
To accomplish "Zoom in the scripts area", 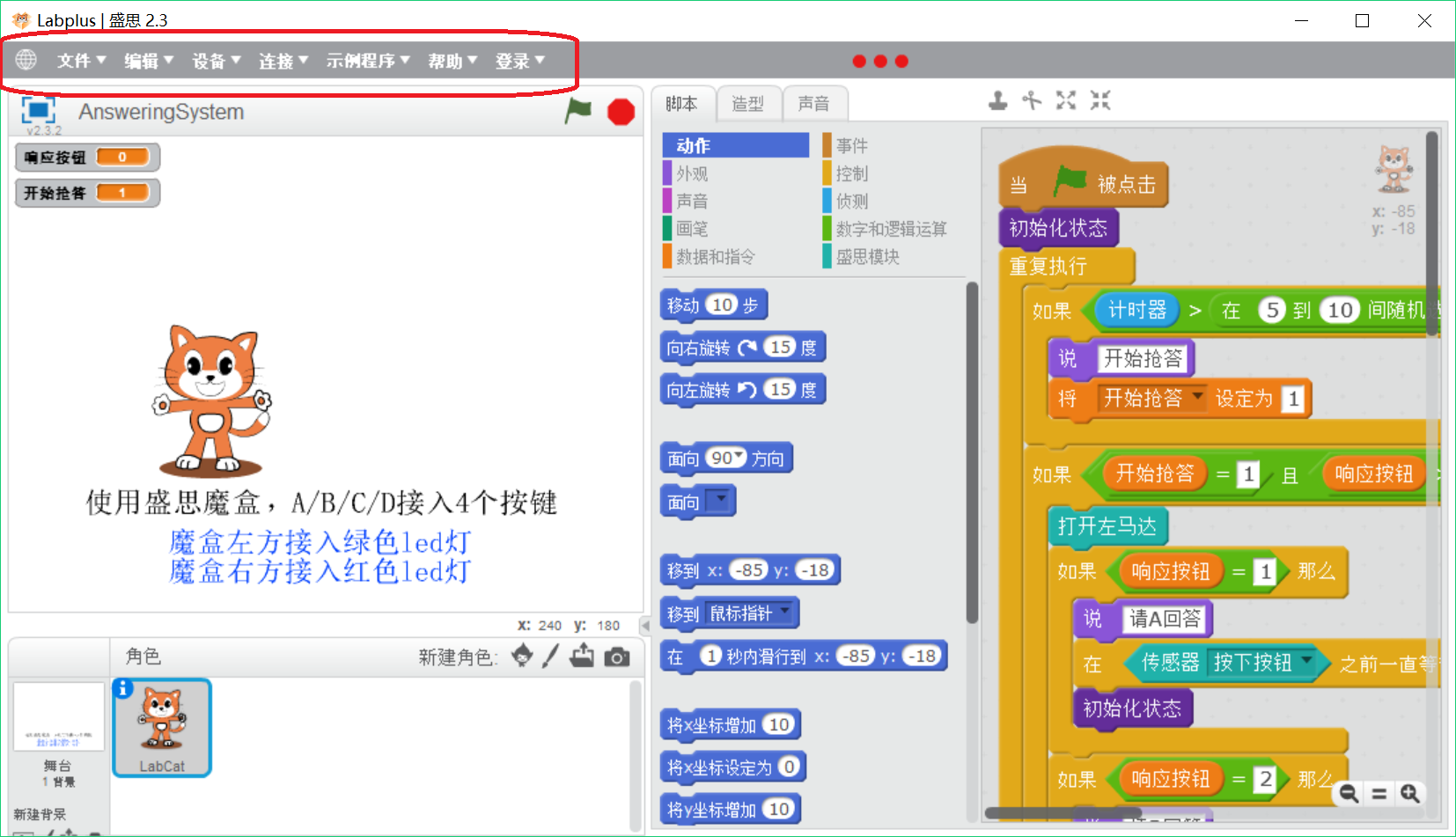I will pyautogui.click(x=1410, y=794).
